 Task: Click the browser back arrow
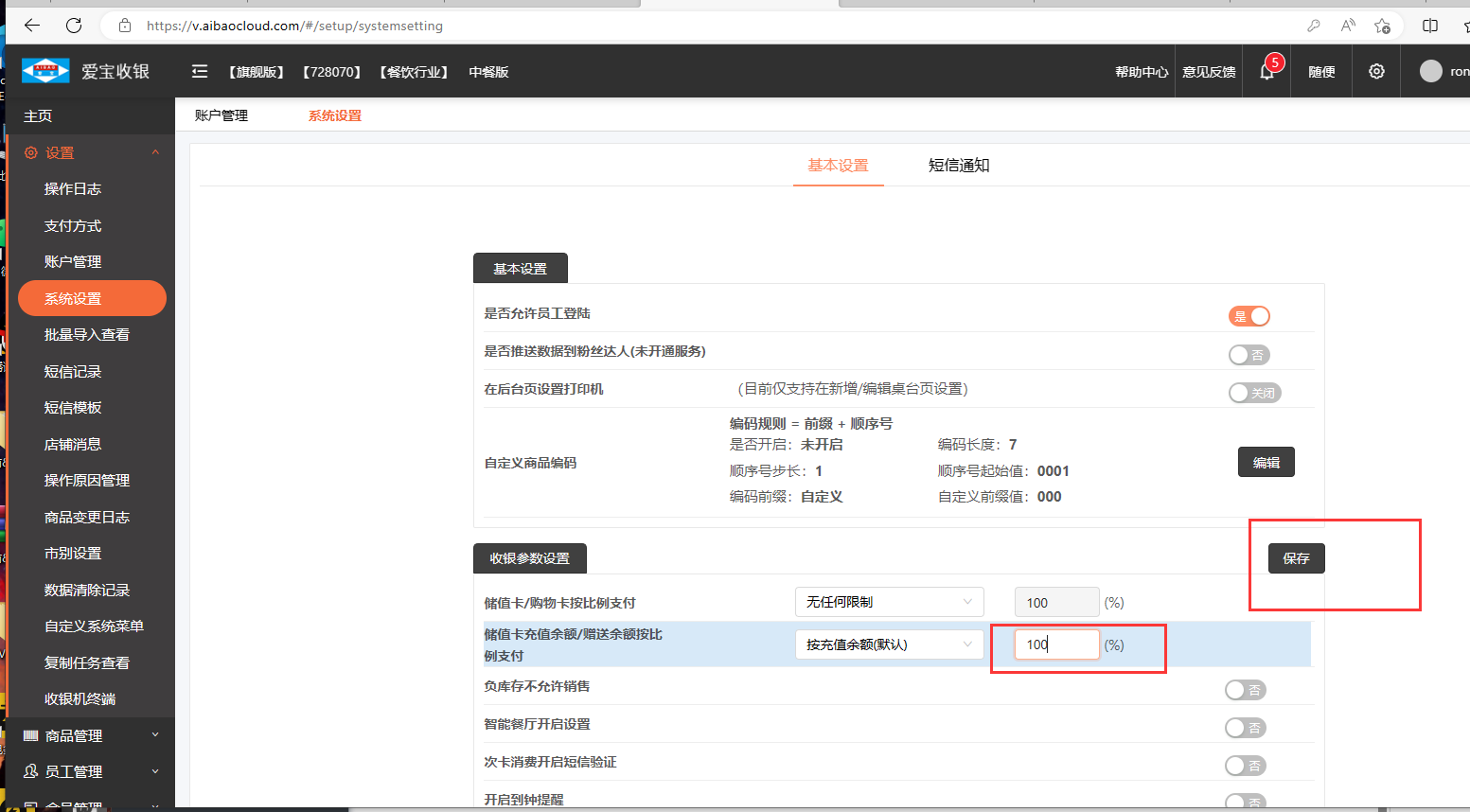[32, 26]
